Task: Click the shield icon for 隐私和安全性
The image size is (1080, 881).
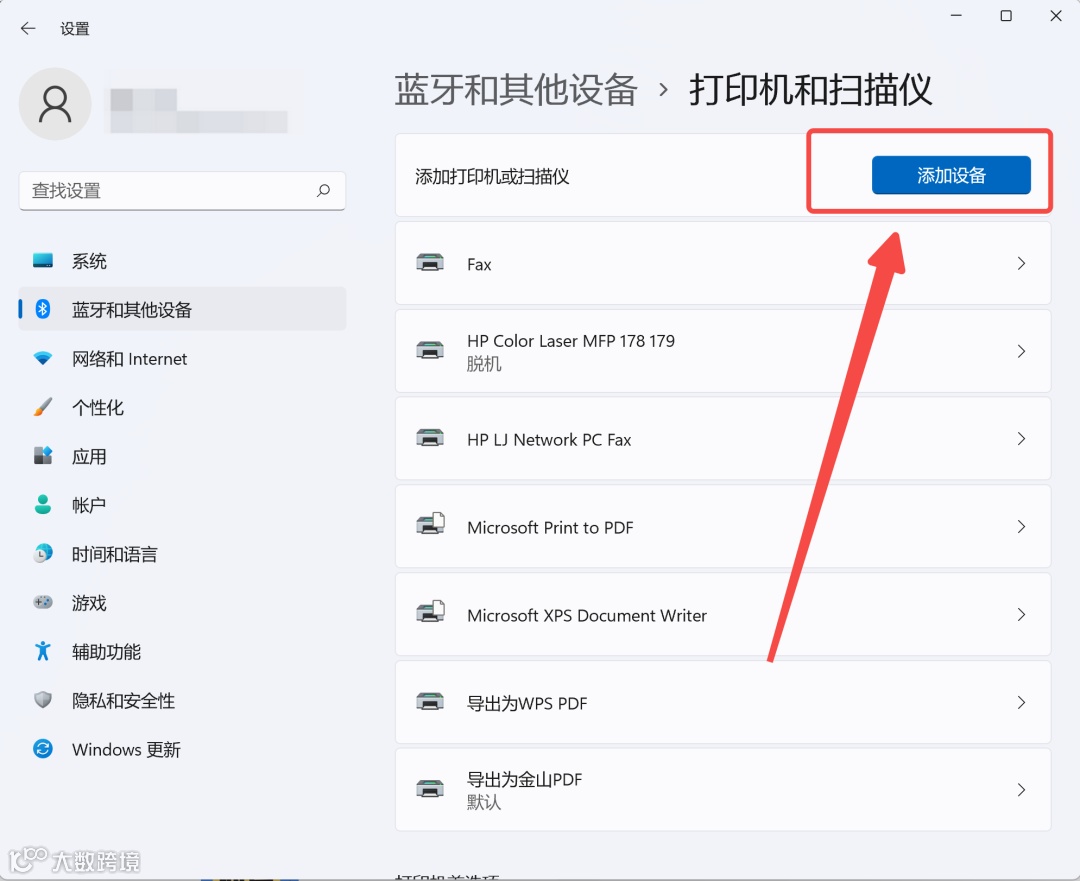Action: click(43, 700)
